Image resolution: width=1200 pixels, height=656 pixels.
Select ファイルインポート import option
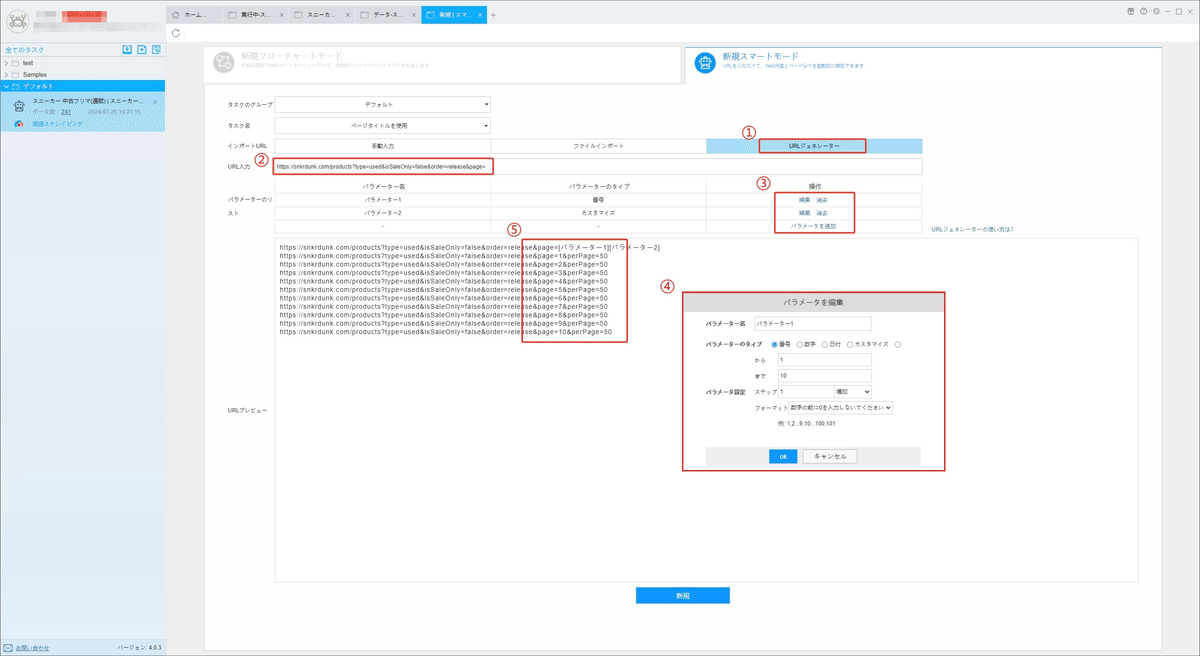[598, 146]
